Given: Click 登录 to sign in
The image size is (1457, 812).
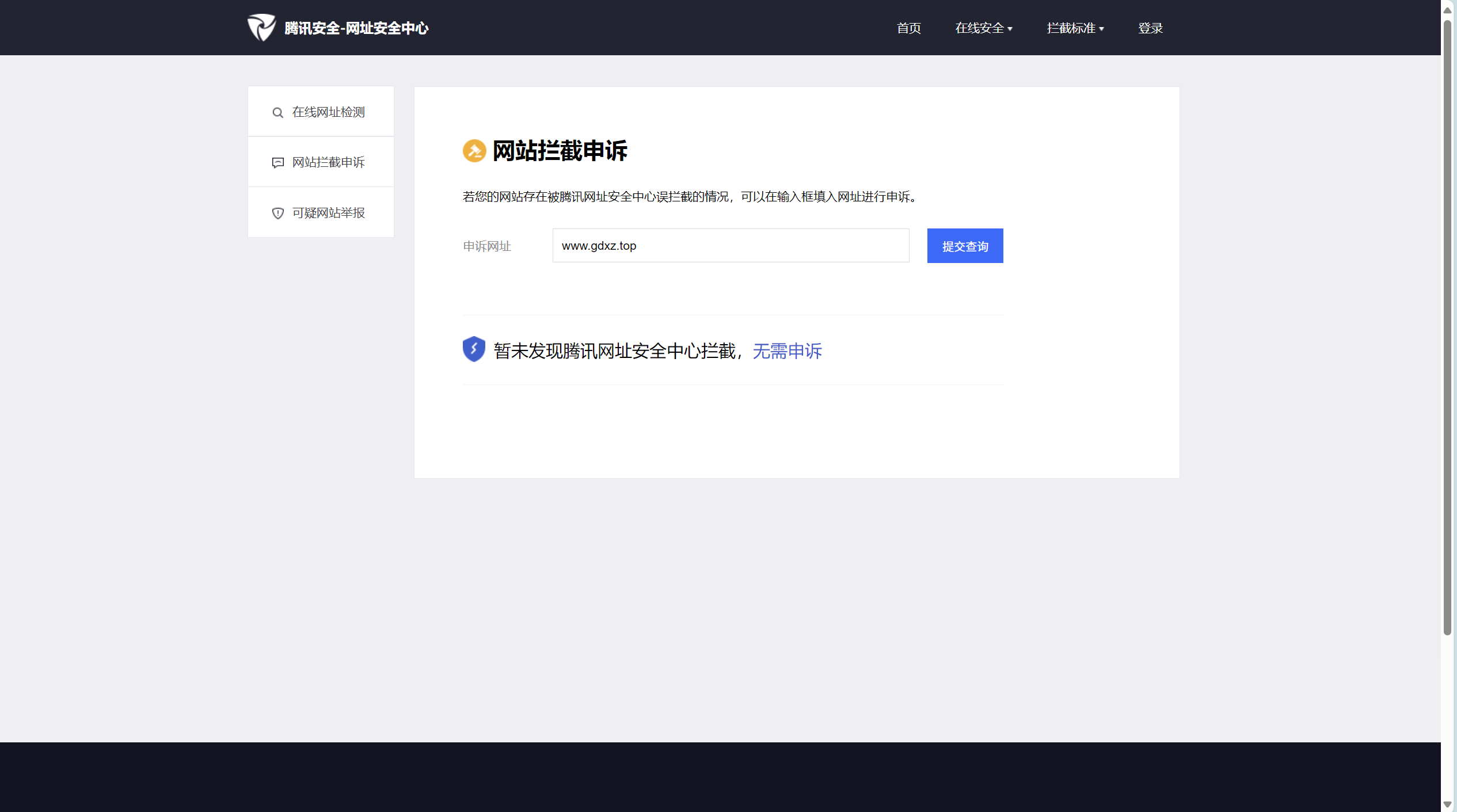Looking at the screenshot, I should pos(1150,28).
